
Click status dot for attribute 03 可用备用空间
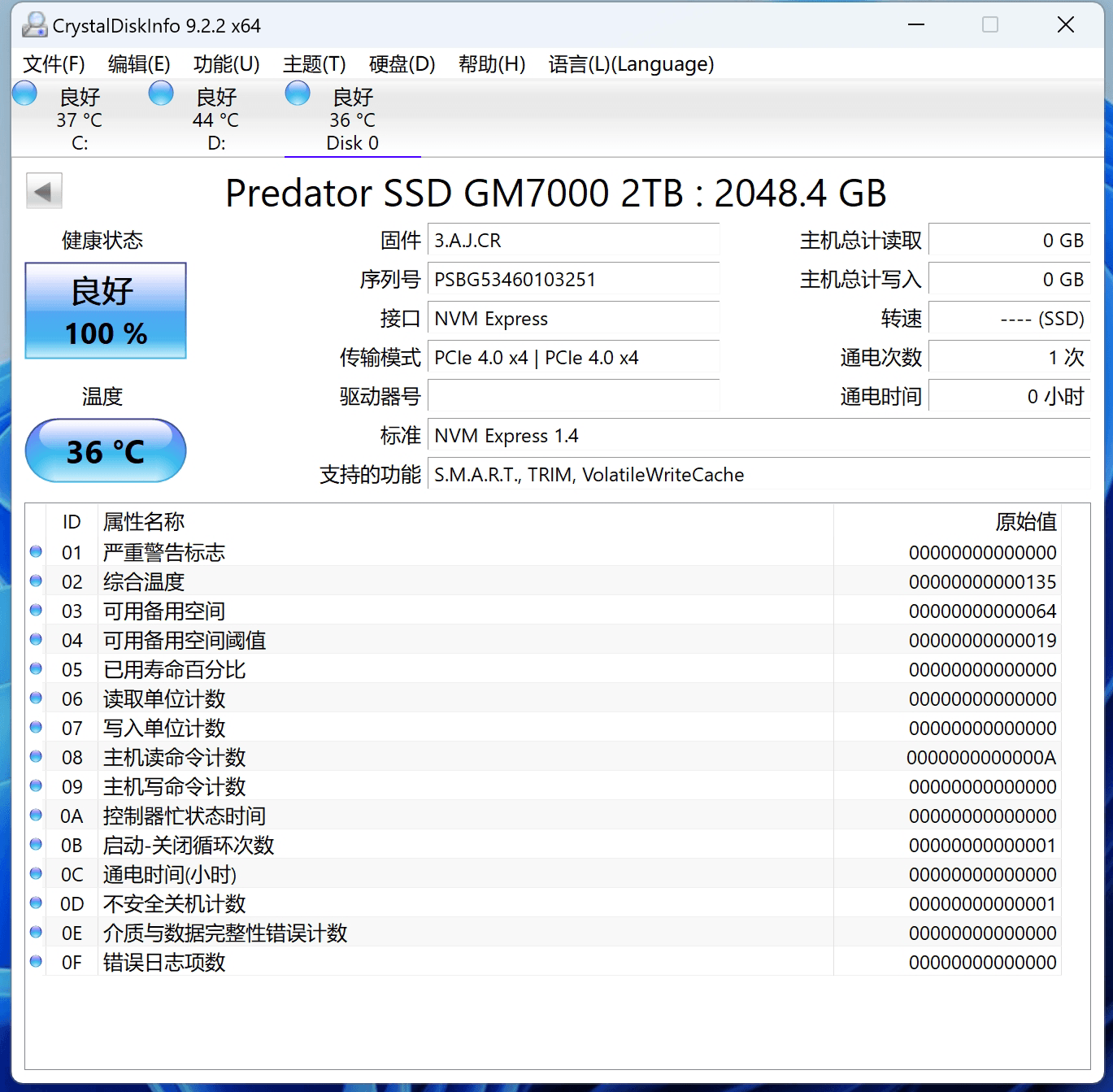pyautogui.click(x=36, y=611)
